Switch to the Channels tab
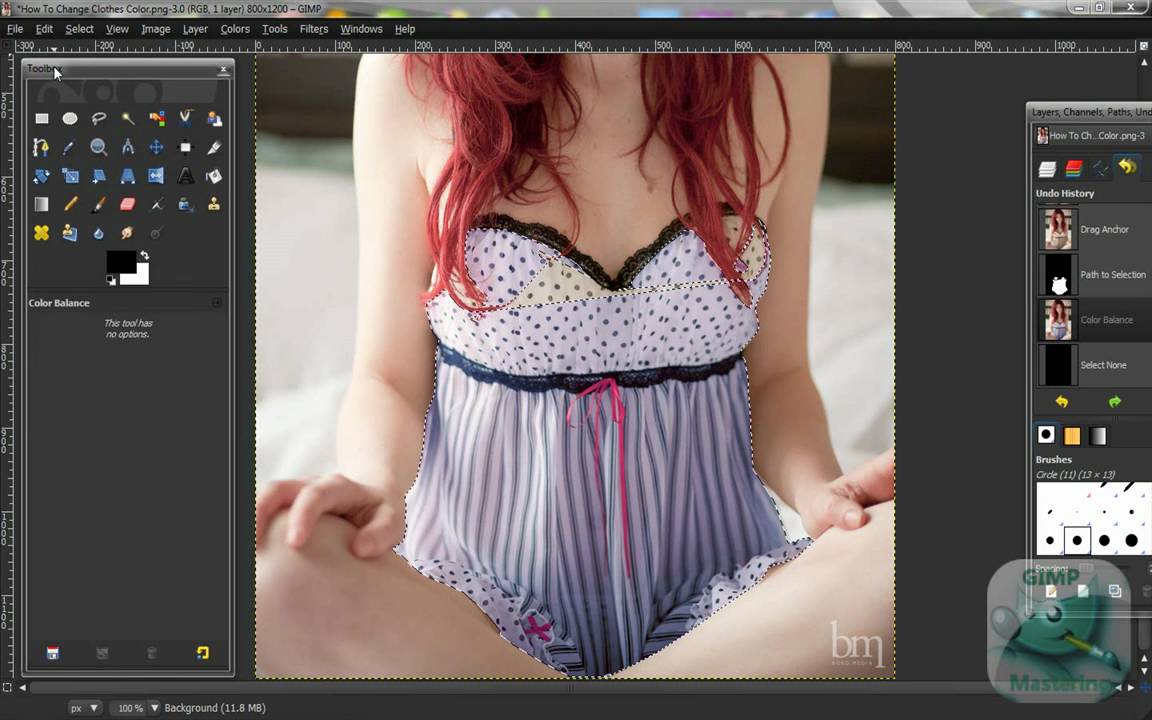 pyautogui.click(x=1074, y=169)
